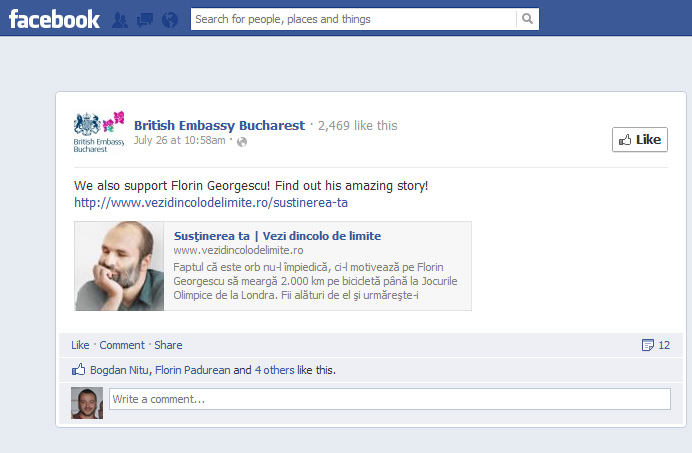Viewport: 692px width, 453px height.
Task: Open the Florin Georgescu preview photo
Action: [119, 266]
